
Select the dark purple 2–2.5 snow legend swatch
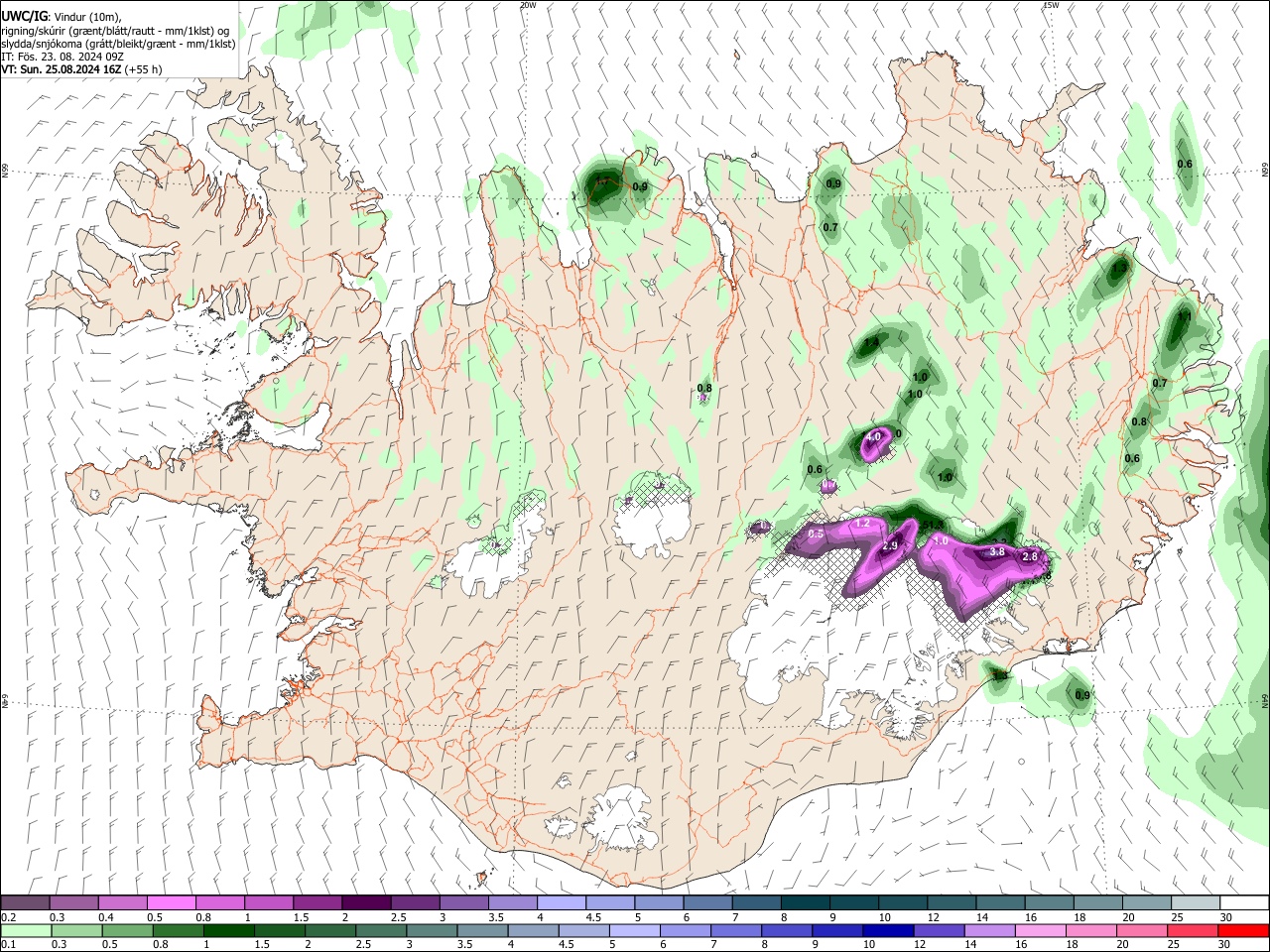coord(366,902)
